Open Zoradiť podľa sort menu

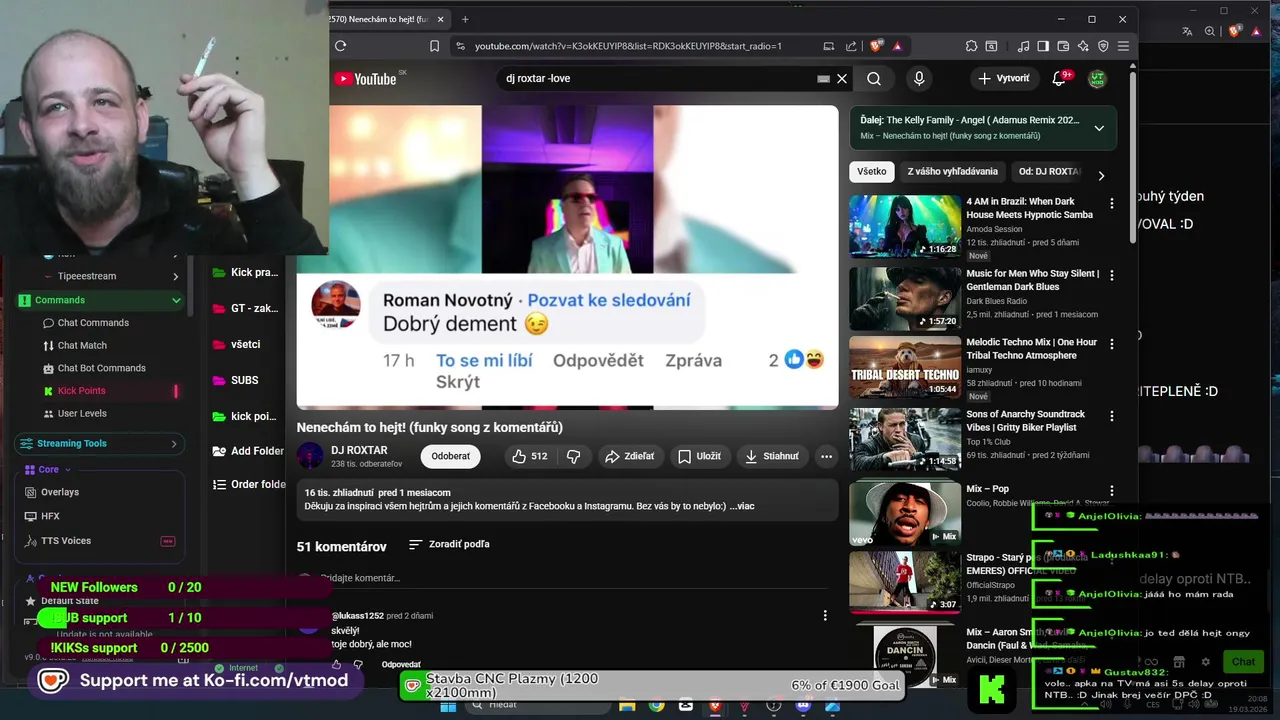449,544
